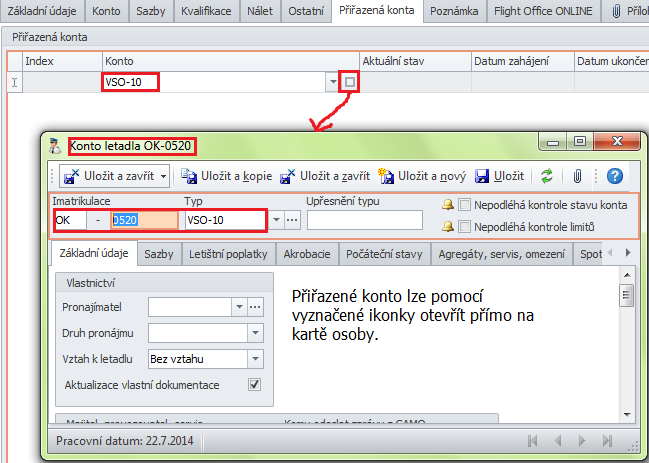Click Uložit a nový toolbar icon
The width and height of the screenshot is (649, 463).
[387, 176]
